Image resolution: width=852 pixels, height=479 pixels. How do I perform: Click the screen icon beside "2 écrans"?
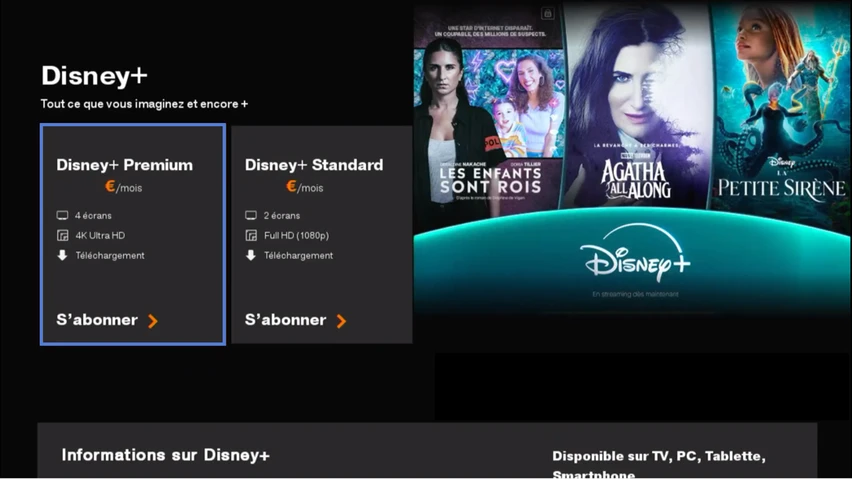click(x=251, y=216)
